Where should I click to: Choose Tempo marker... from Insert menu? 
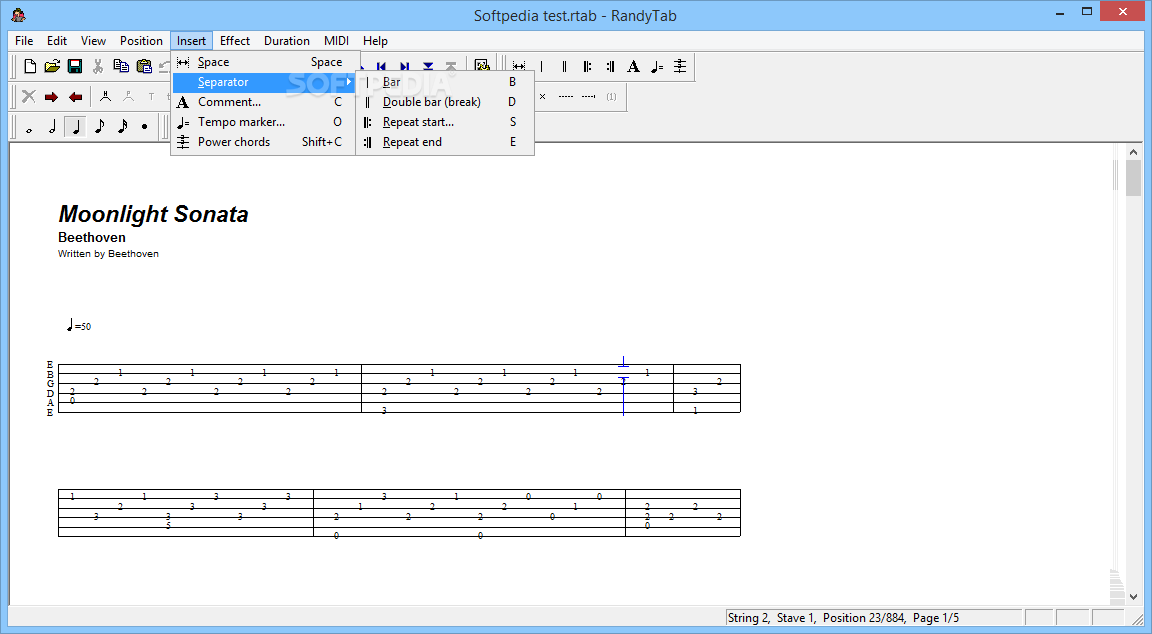click(264, 122)
